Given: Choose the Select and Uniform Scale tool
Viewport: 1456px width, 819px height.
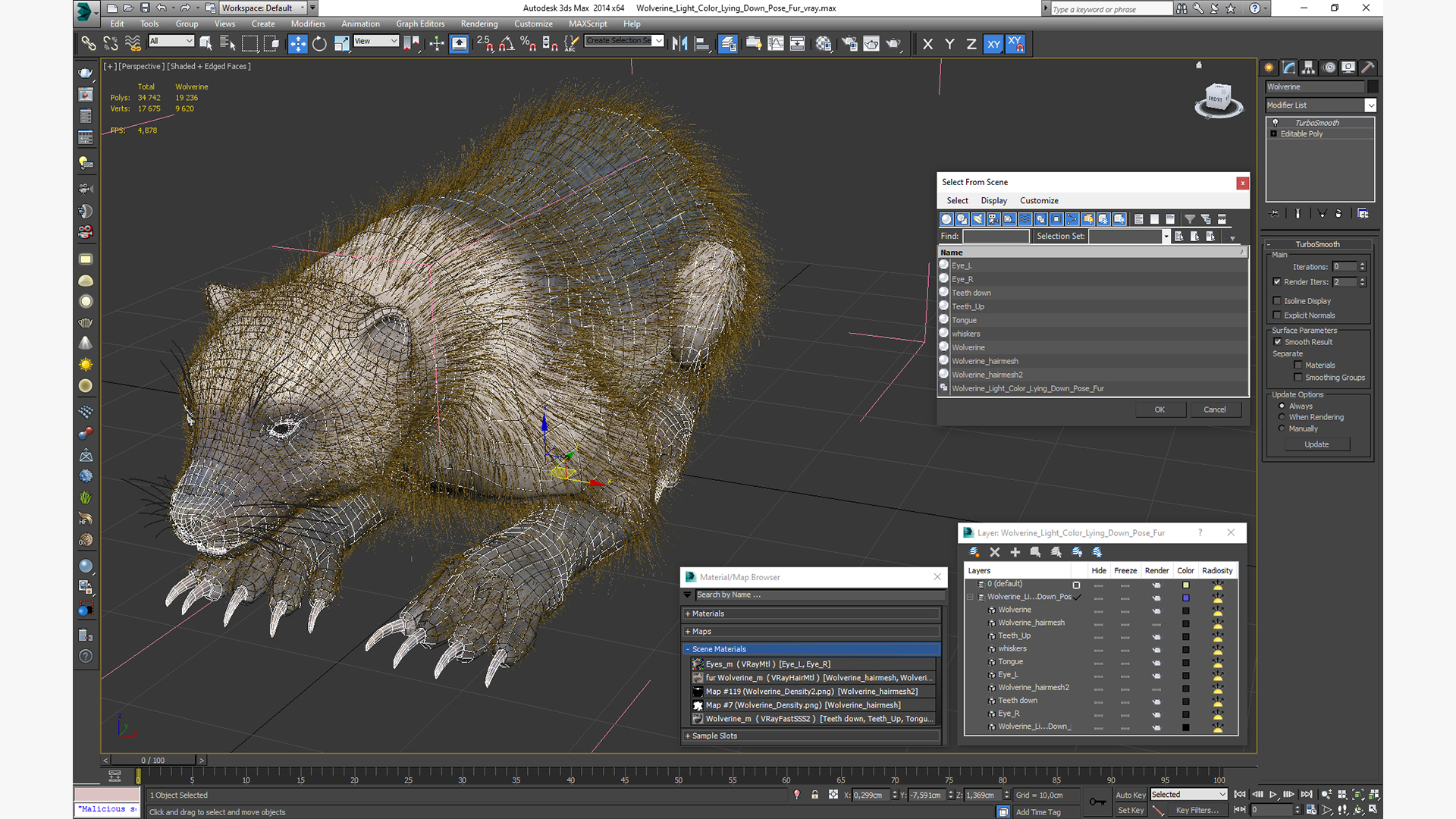Looking at the screenshot, I should click(341, 44).
